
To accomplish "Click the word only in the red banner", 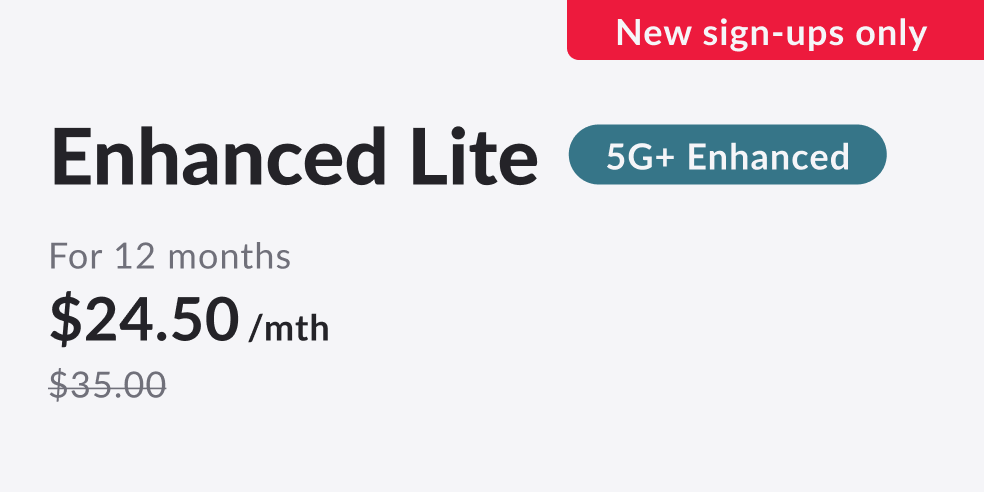I will click(x=890, y=33).
